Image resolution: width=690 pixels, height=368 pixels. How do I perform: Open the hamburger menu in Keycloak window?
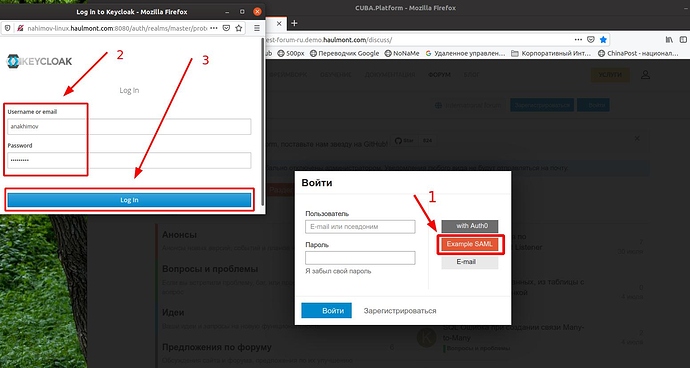tap(257, 28)
